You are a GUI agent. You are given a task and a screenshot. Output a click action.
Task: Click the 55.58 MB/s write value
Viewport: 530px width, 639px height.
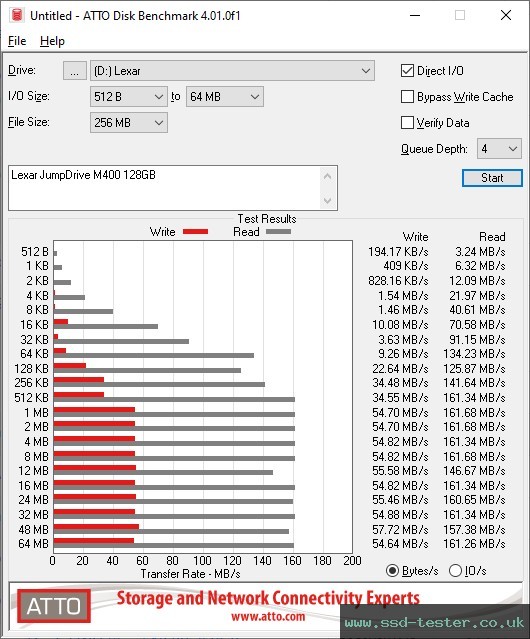[400, 471]
